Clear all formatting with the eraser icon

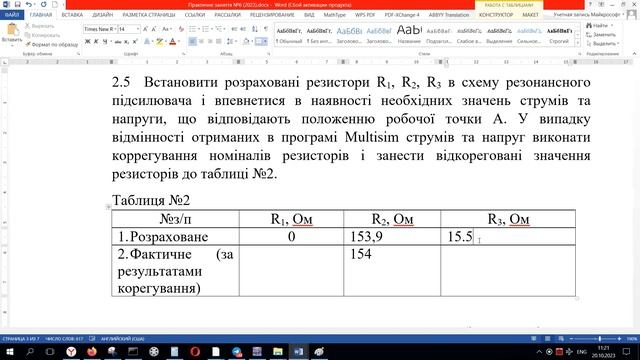click(x=181, y=29)
